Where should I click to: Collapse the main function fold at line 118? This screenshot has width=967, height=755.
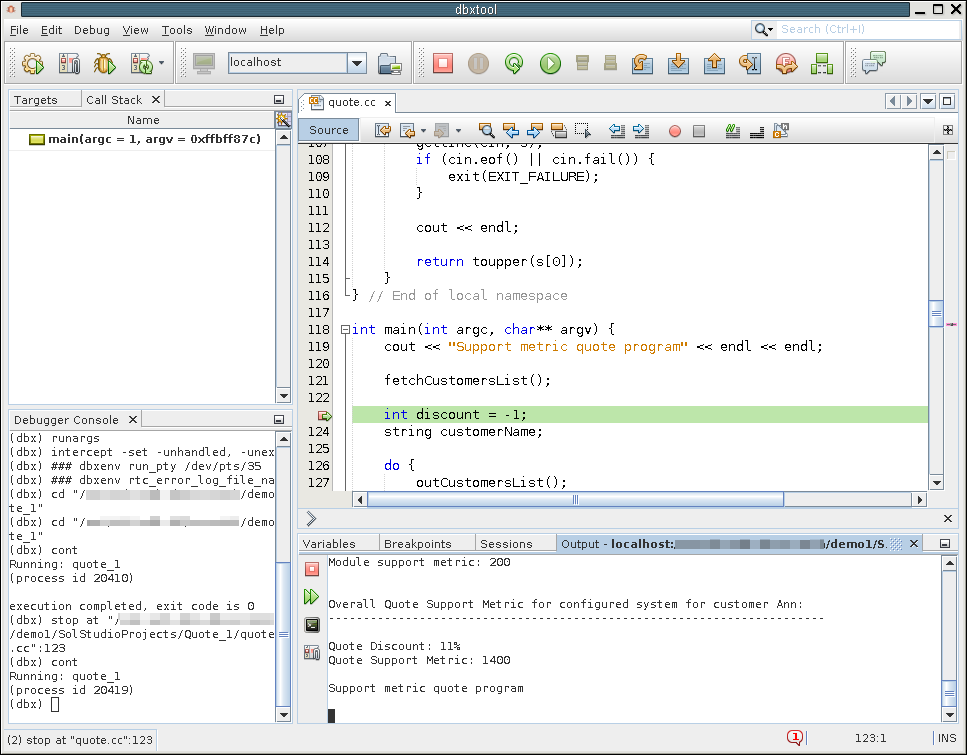(x=345, y=330)
